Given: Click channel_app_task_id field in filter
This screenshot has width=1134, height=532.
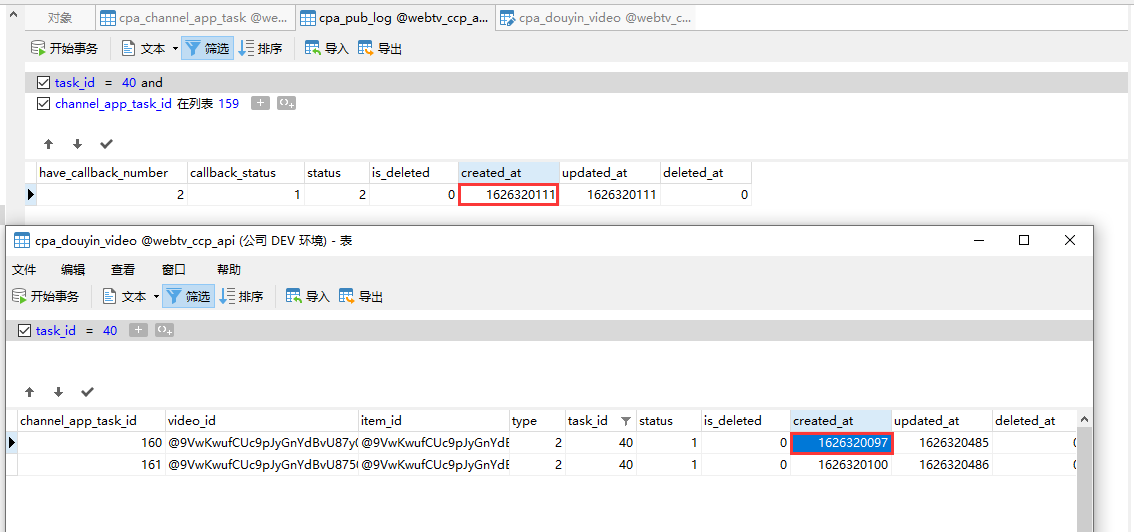Looking at the screenshot, I should point(114,103).
